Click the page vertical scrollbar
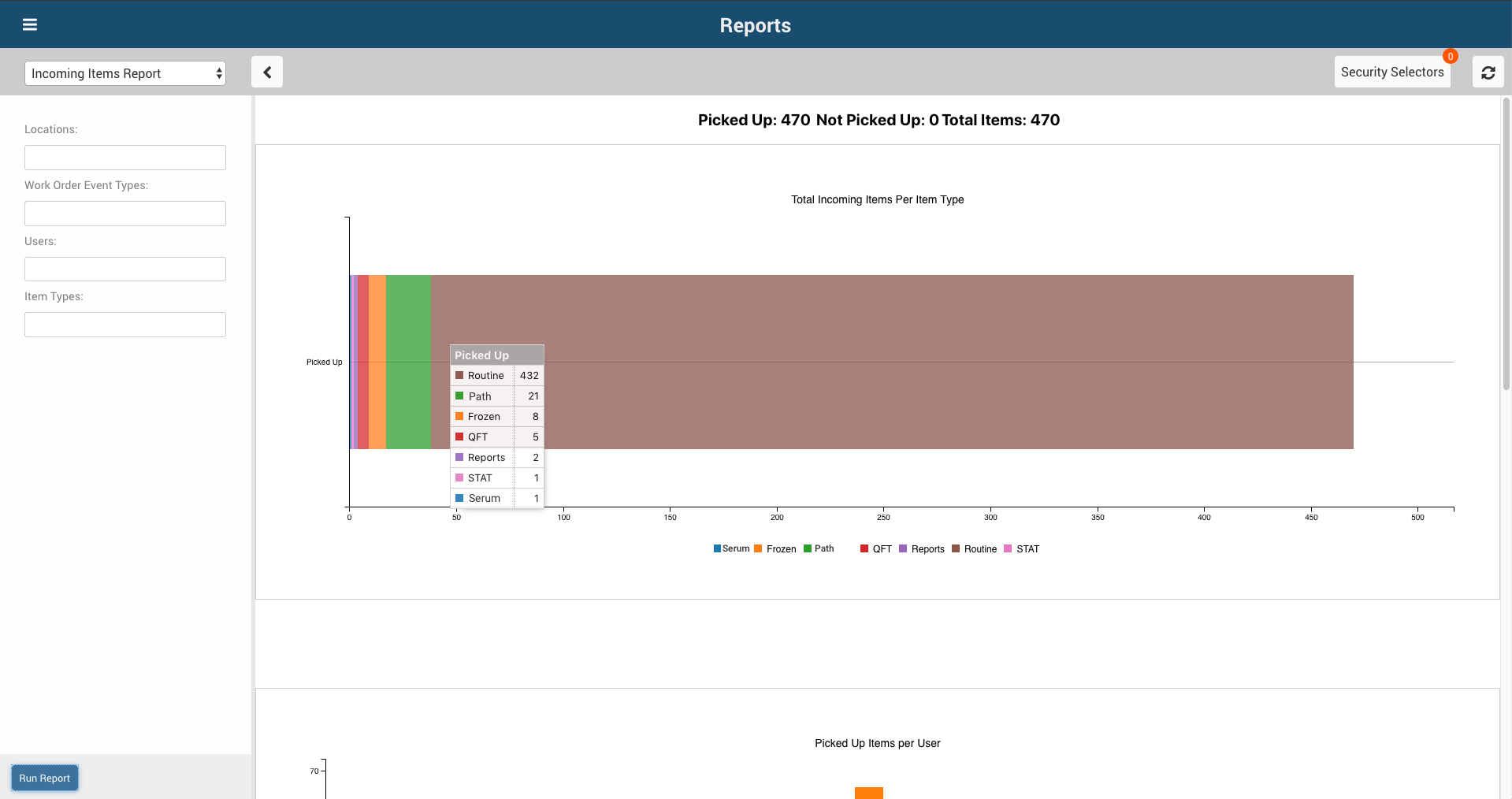 click(x=1506, y=244)
